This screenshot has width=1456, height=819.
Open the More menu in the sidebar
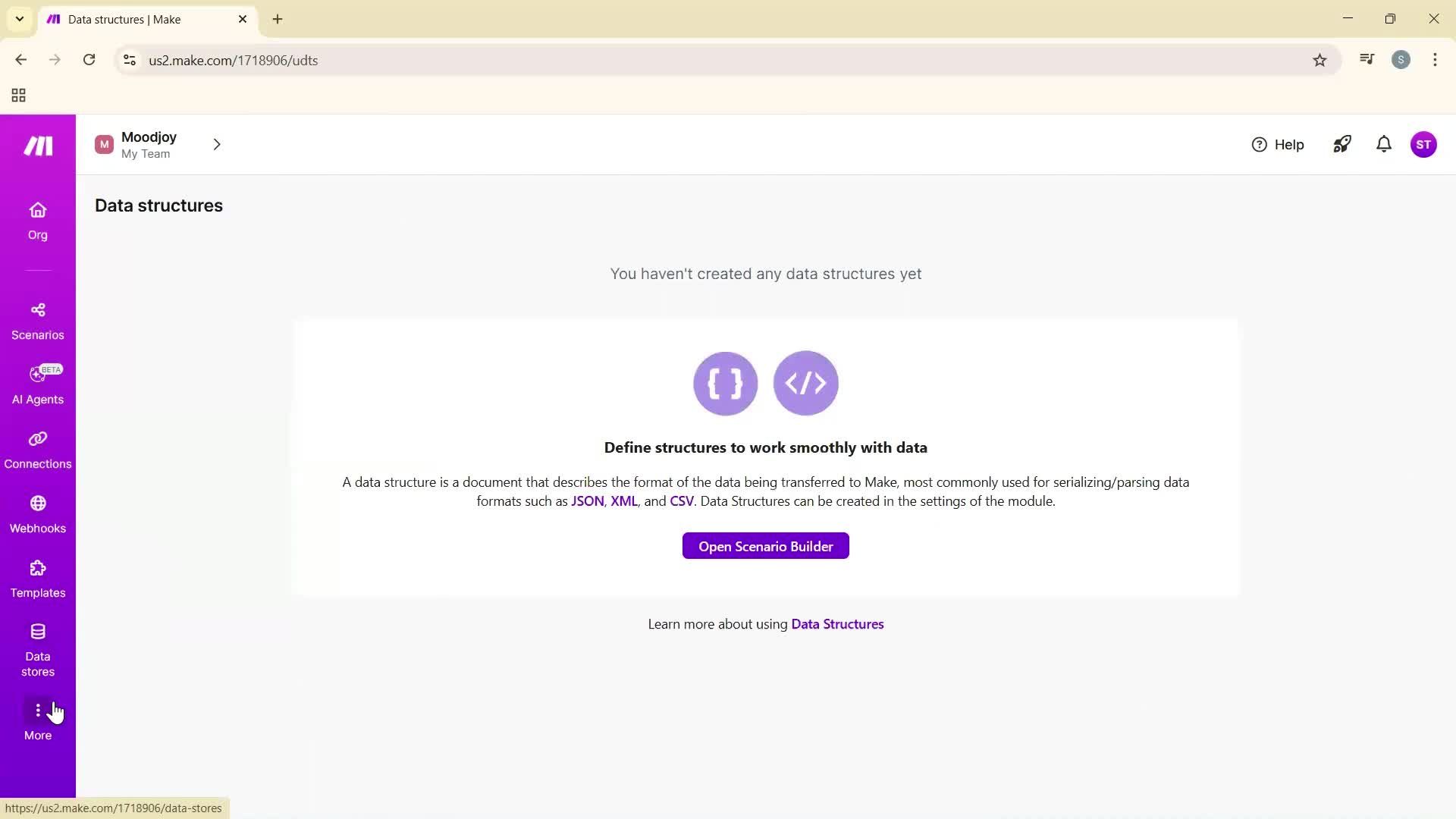point(37,719)
